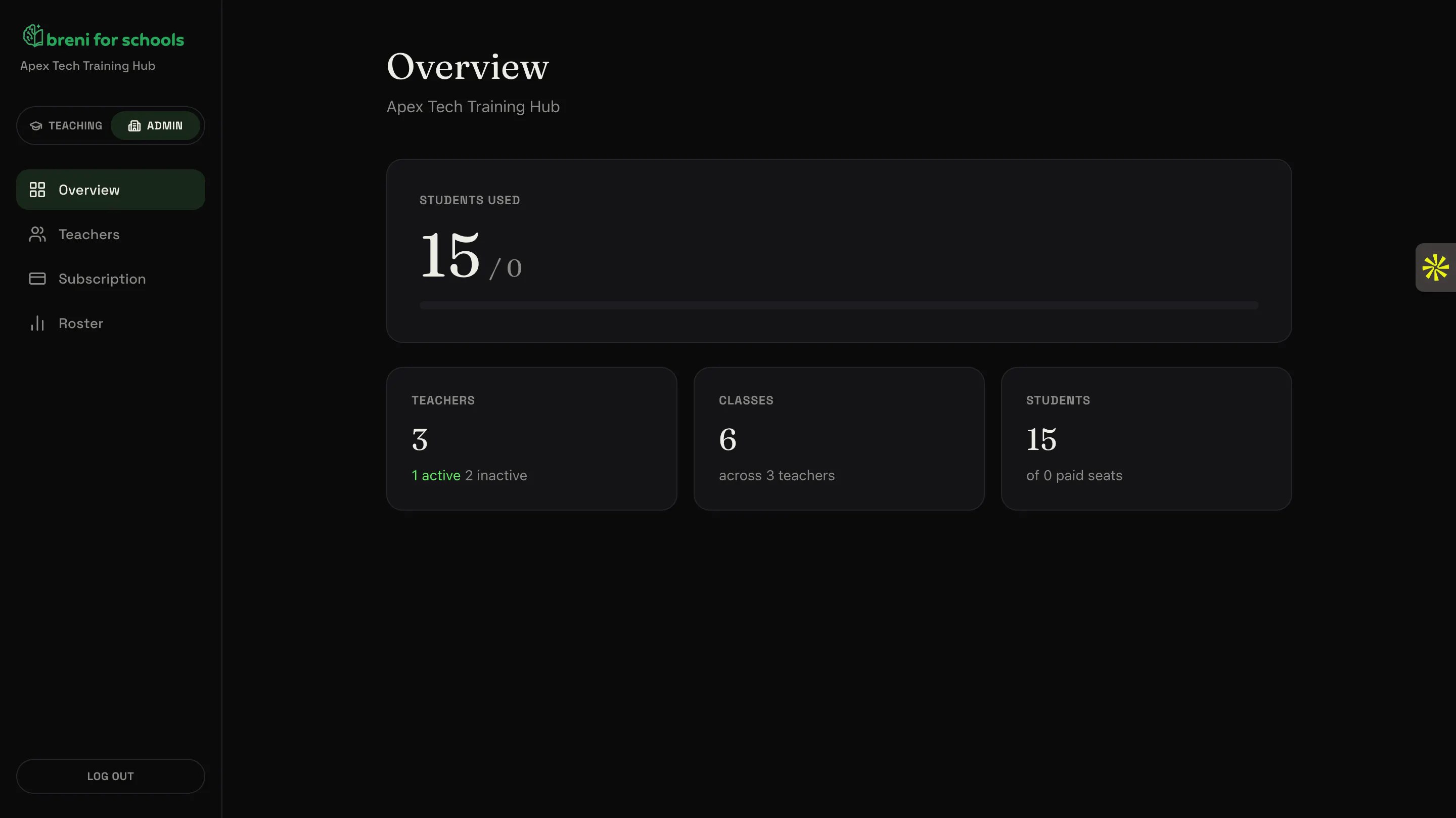
Task: Click the 'STUDENTS USED' label
Action: pos(470,200)
